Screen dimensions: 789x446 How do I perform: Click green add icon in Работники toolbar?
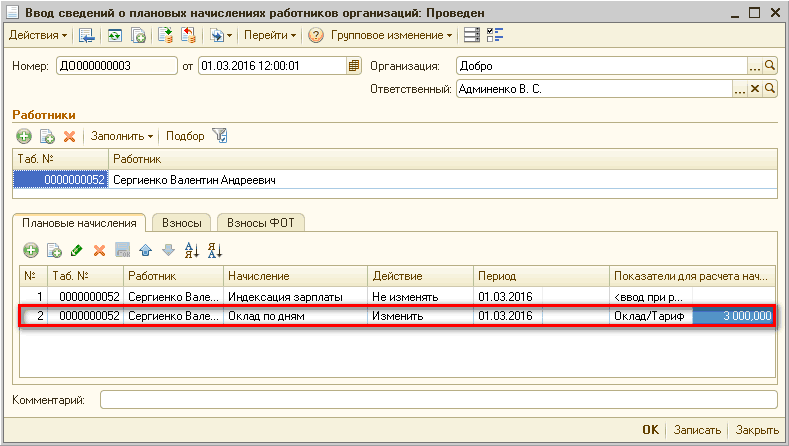tap(24, 136)
